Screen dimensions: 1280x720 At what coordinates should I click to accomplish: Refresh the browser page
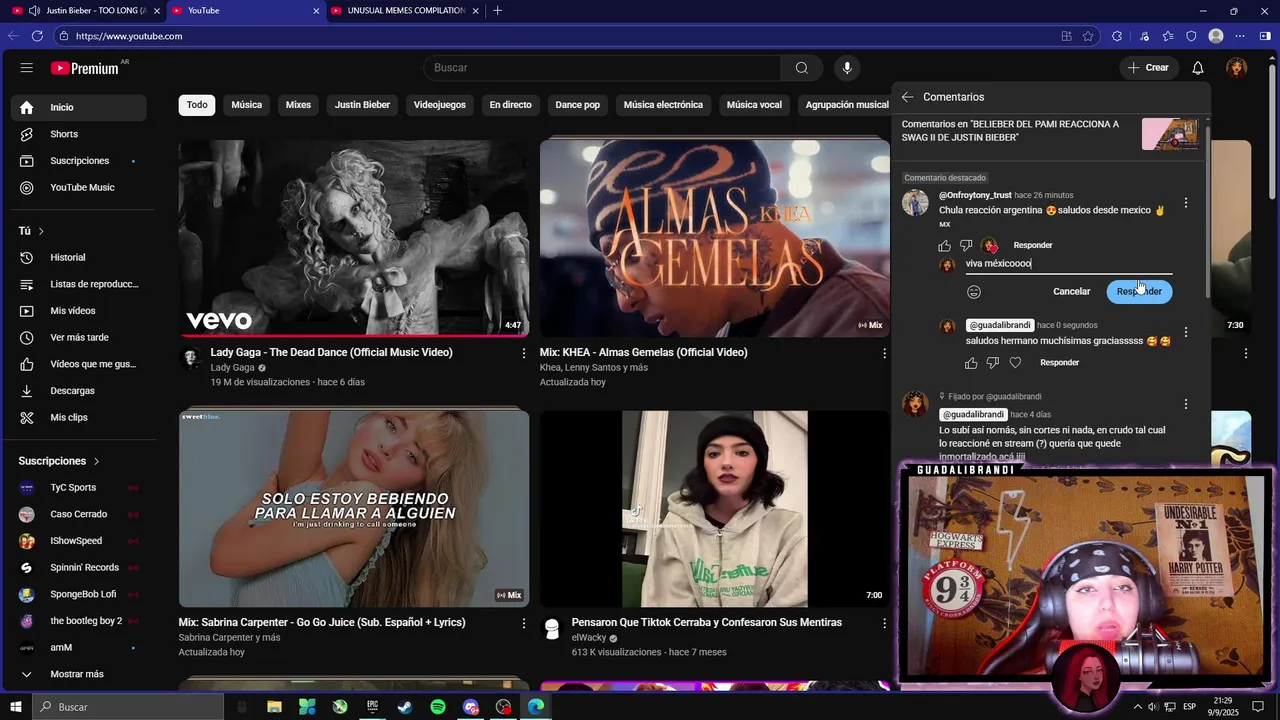(37, 36)
